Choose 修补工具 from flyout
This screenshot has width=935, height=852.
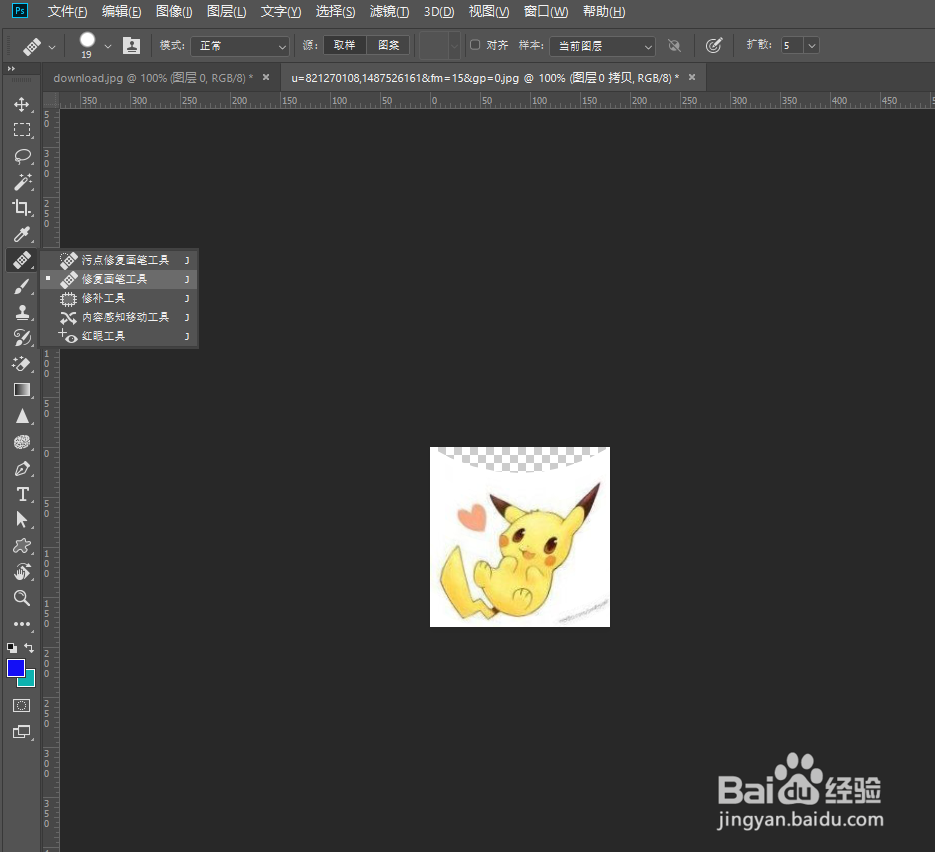click(119, 298)
